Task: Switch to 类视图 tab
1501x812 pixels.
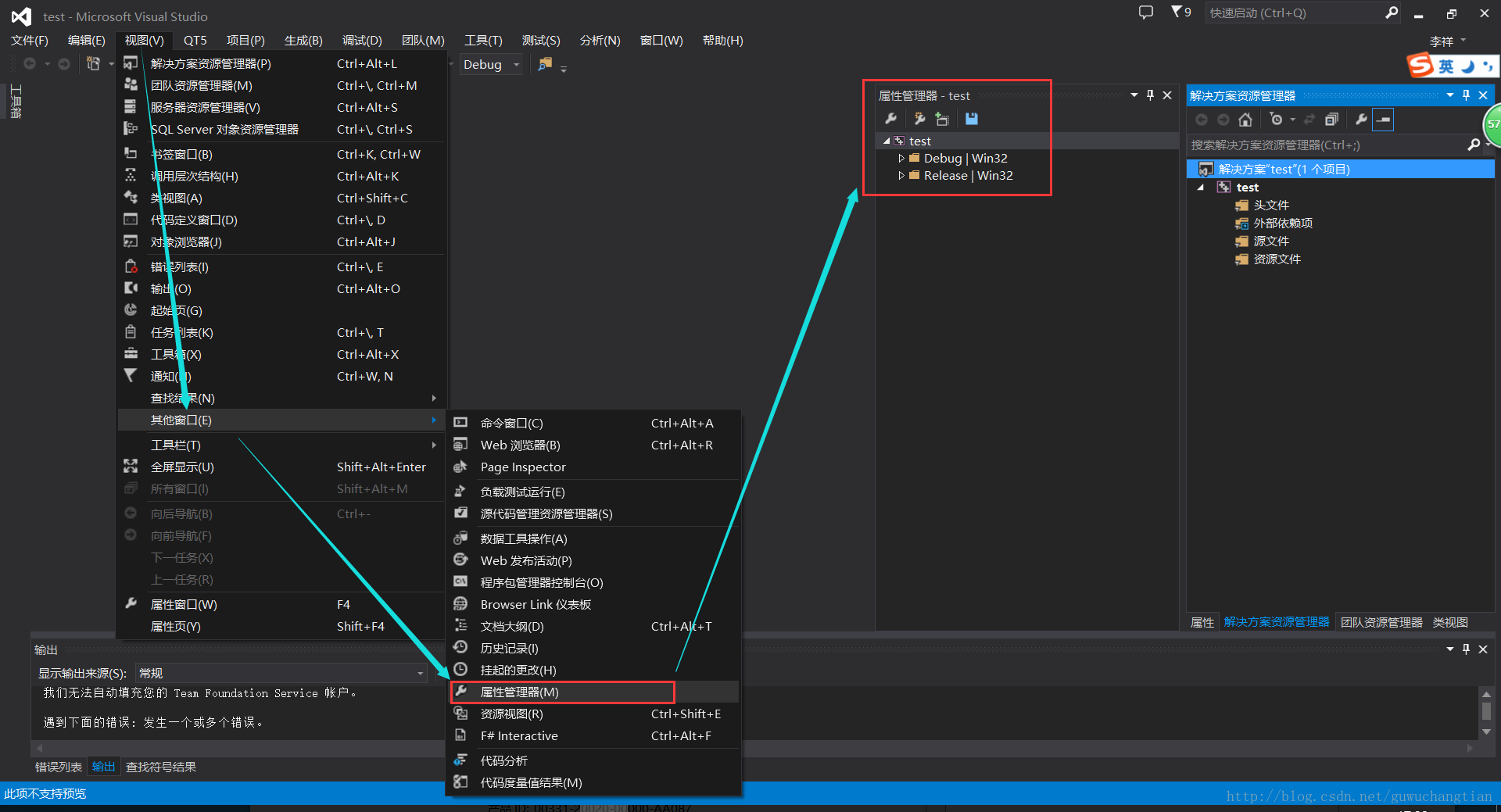Action: (x=1450, y=622)
